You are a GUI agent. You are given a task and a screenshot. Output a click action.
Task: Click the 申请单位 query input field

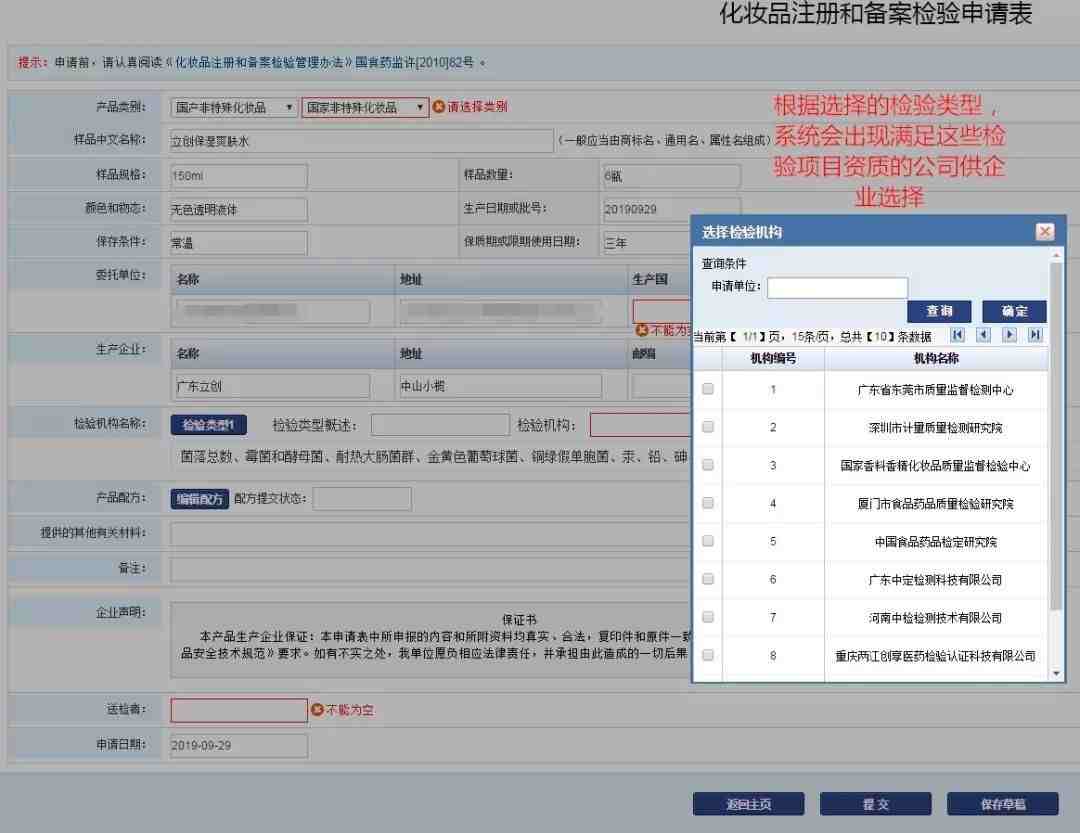[x=837, y=287]
